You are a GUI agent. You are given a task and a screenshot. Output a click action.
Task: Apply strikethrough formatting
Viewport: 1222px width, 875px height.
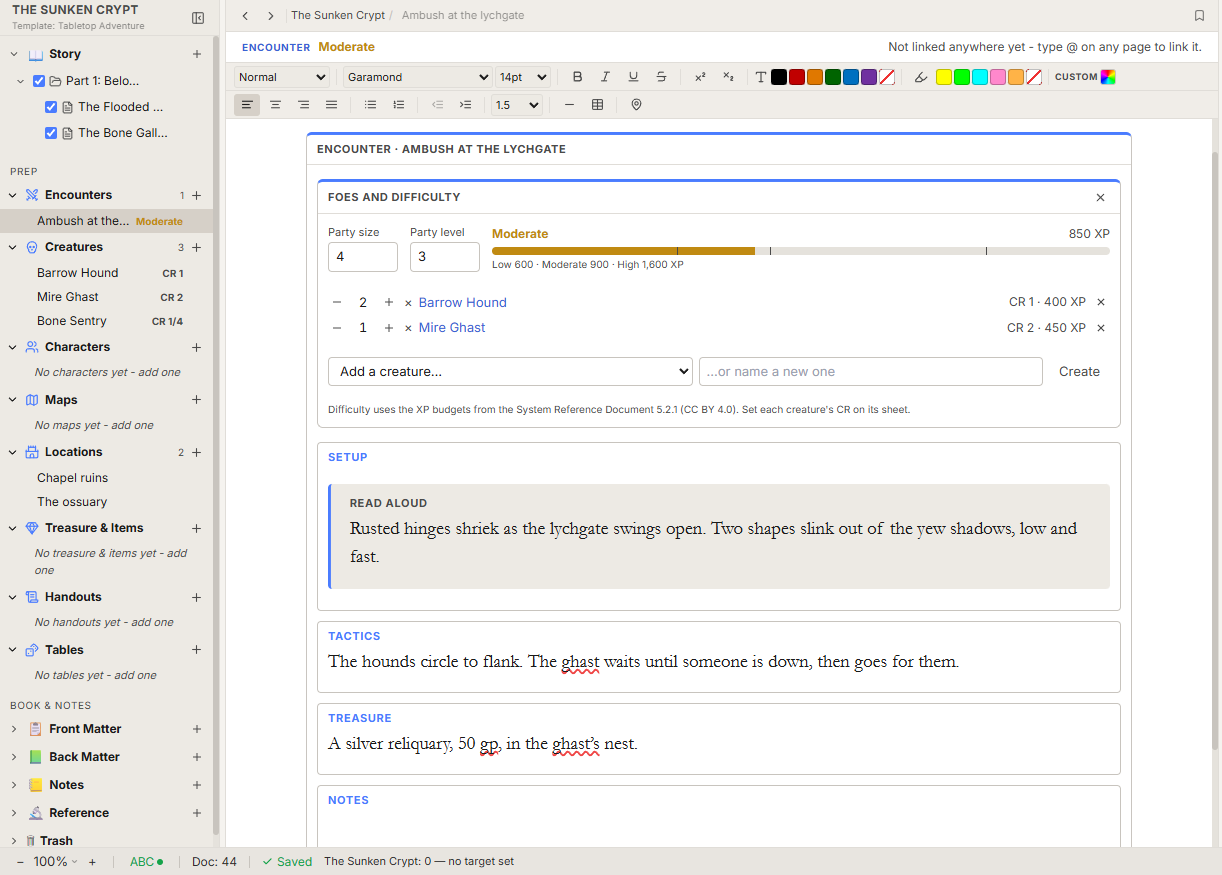[x=661, y=77]
